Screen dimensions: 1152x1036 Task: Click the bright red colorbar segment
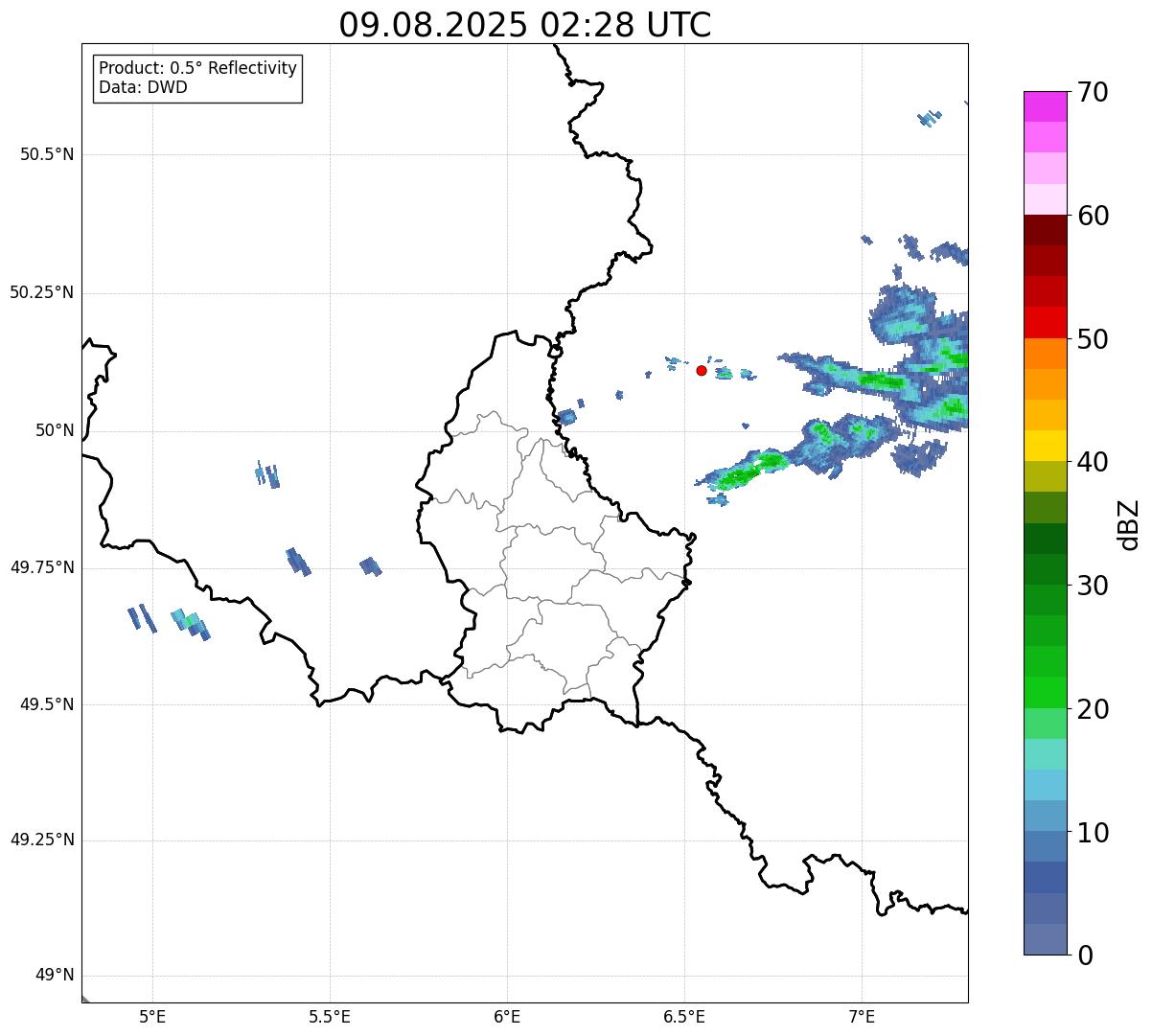pyautogui.click(x=1046, y=322)
